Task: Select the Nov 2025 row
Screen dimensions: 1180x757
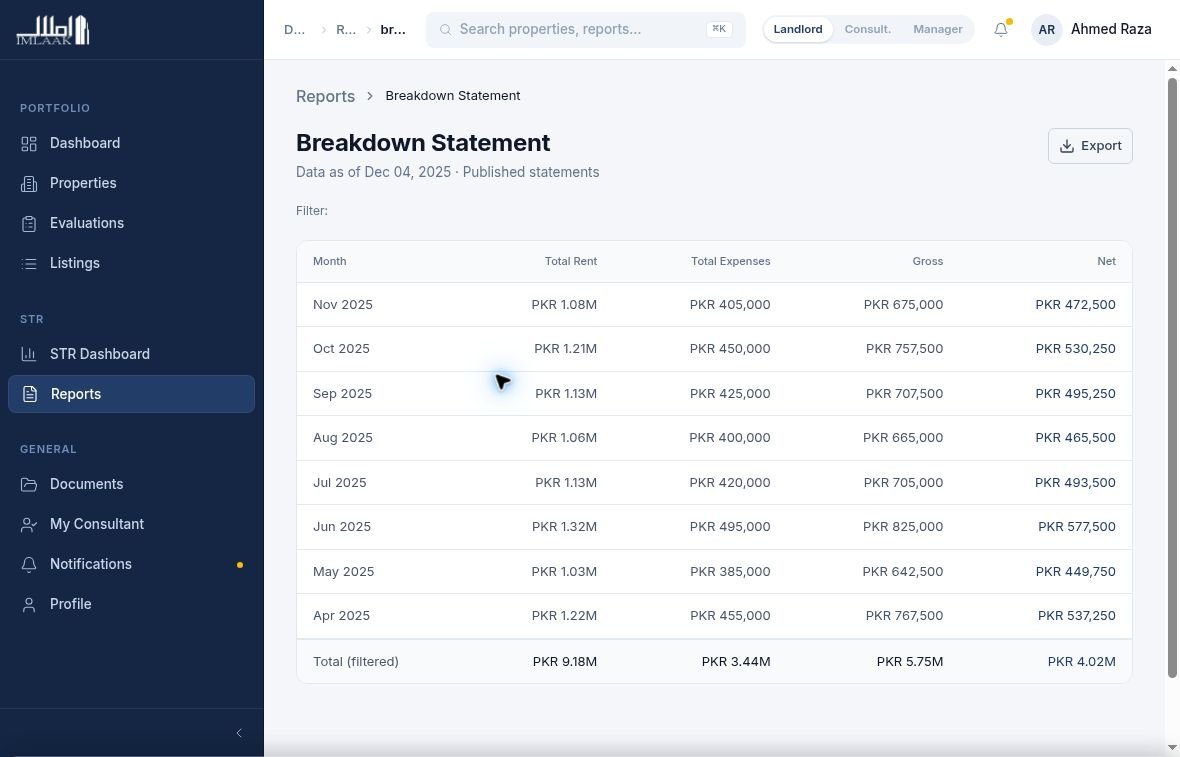Action: click(713, 305)
